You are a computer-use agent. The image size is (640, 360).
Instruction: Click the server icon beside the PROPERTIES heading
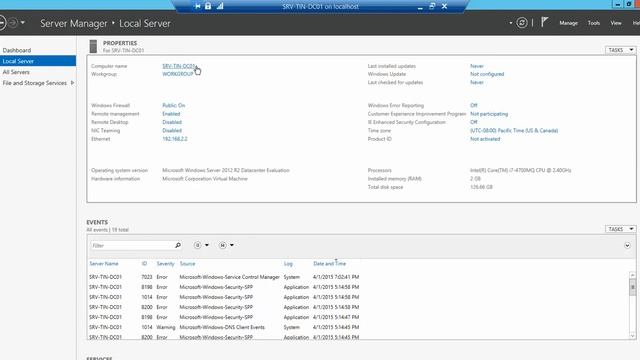[93, 46]
